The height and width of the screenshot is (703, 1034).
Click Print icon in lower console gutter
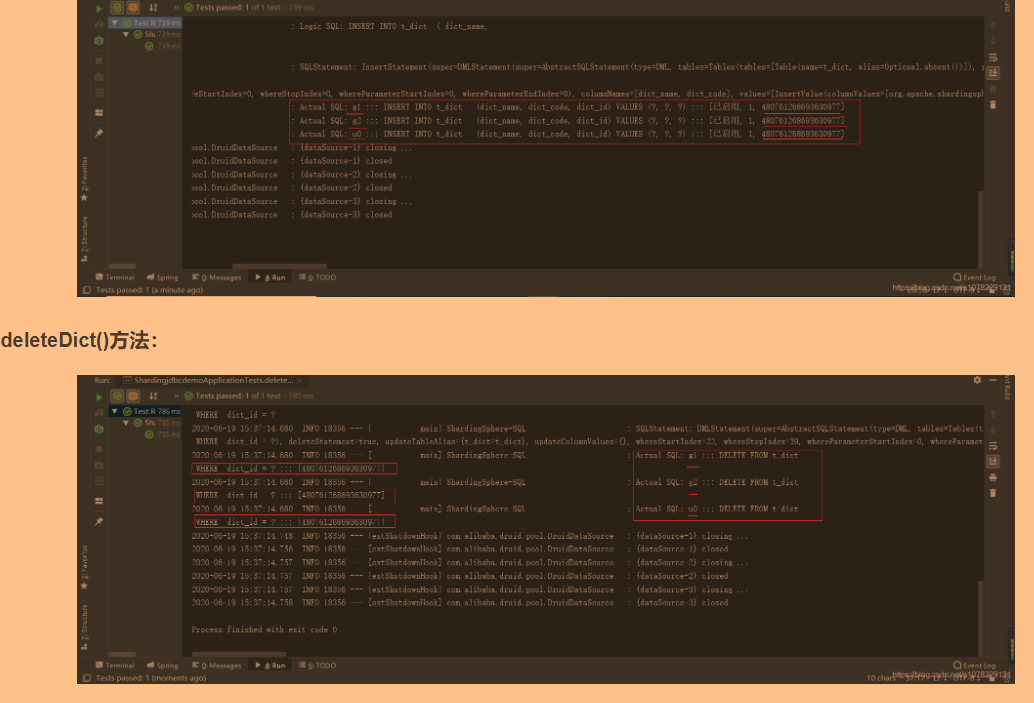coord(993,477)
